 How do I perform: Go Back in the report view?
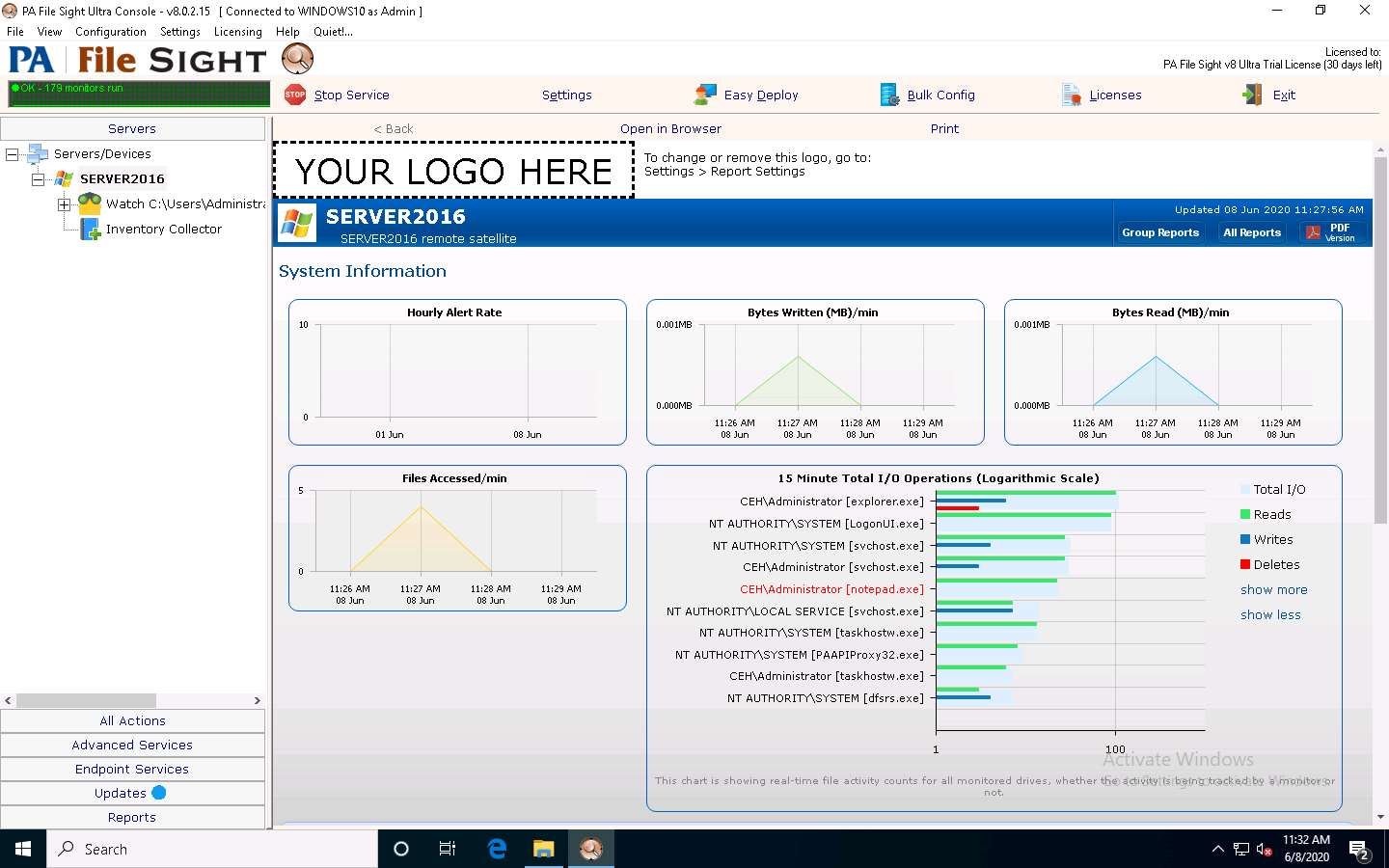394,128
